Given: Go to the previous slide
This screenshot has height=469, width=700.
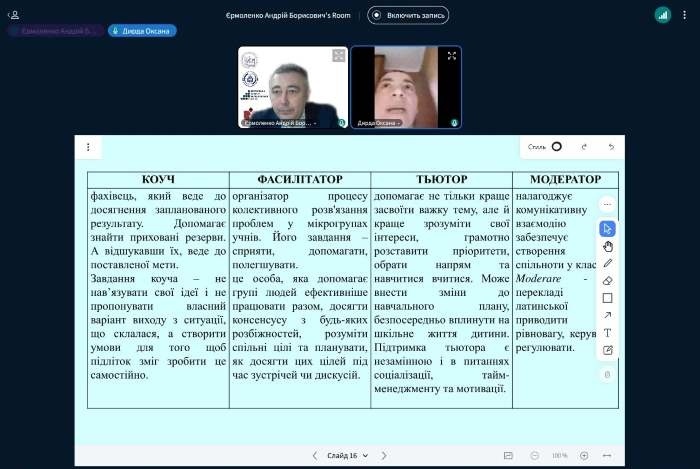Looking at the screenshot, I should (x=315, y=455).
